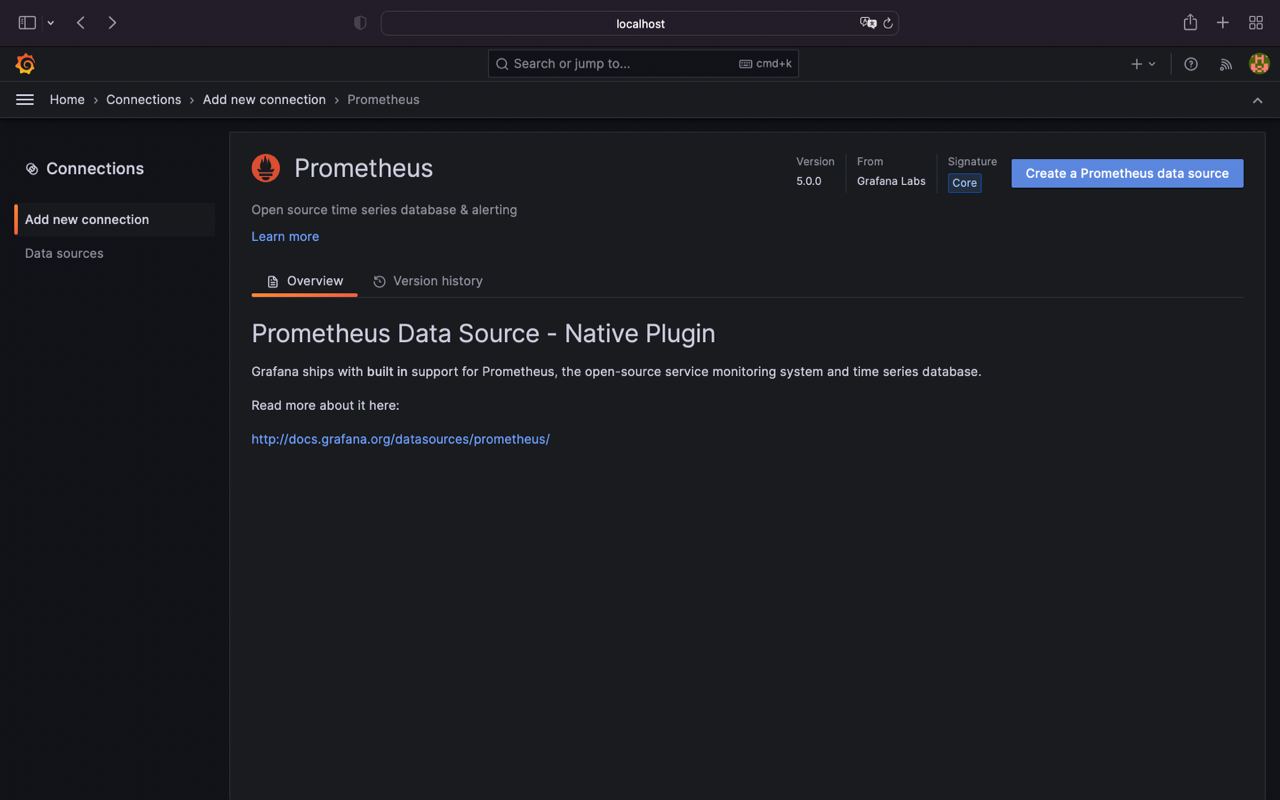The width and height of the screenshot is (1280, 800).
Task: Click the Prometheus breadcrumb text
Action: [x=383, y=99]
